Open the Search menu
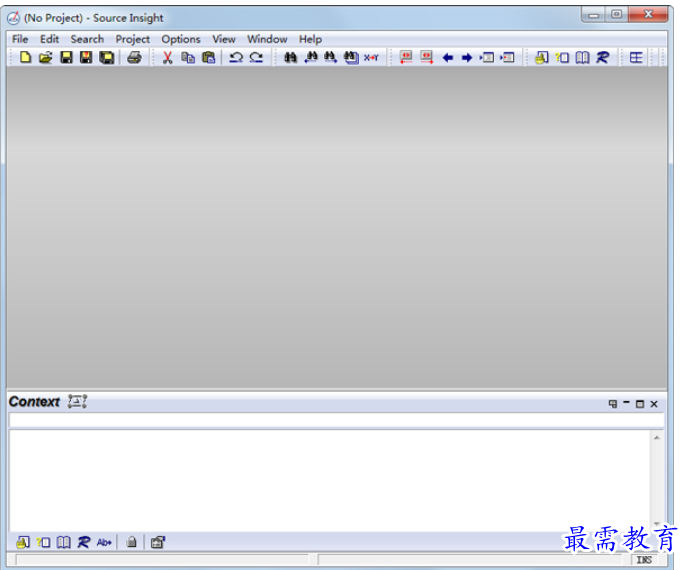The width and height of the screenshot is (686, 570). [87, 39]
